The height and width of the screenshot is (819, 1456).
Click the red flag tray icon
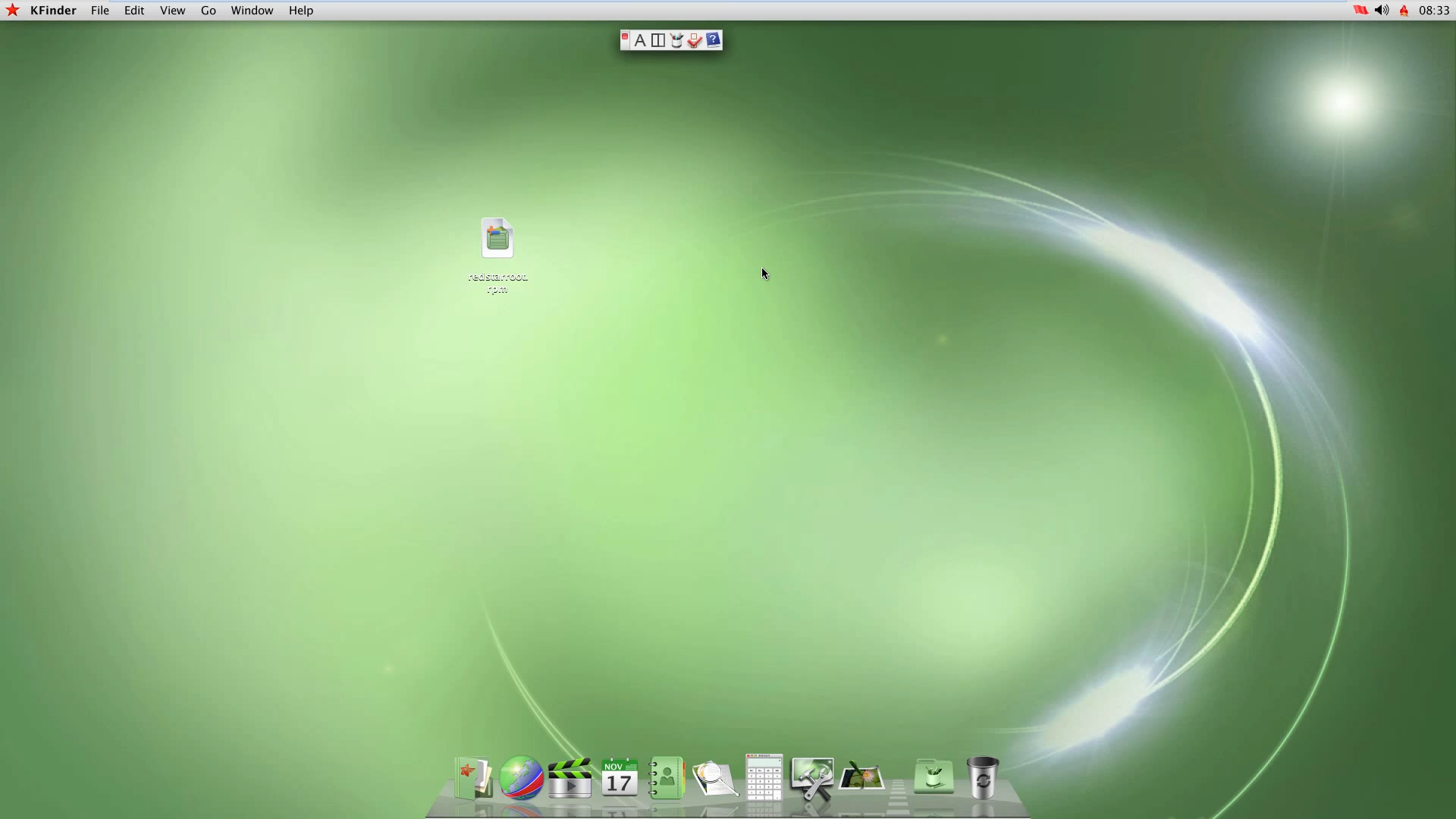coord(1360,11)
